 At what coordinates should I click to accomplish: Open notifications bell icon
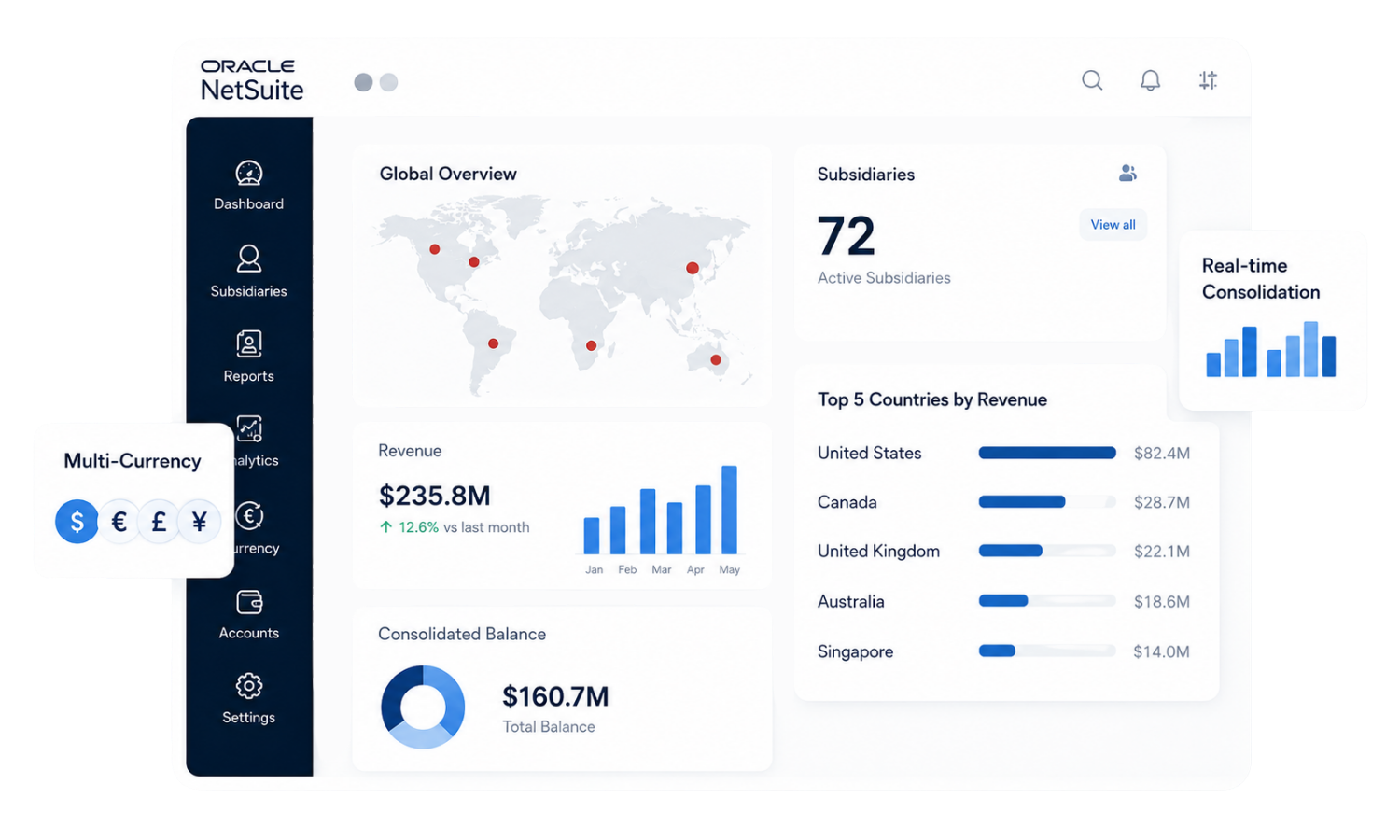pos(1150,80)
